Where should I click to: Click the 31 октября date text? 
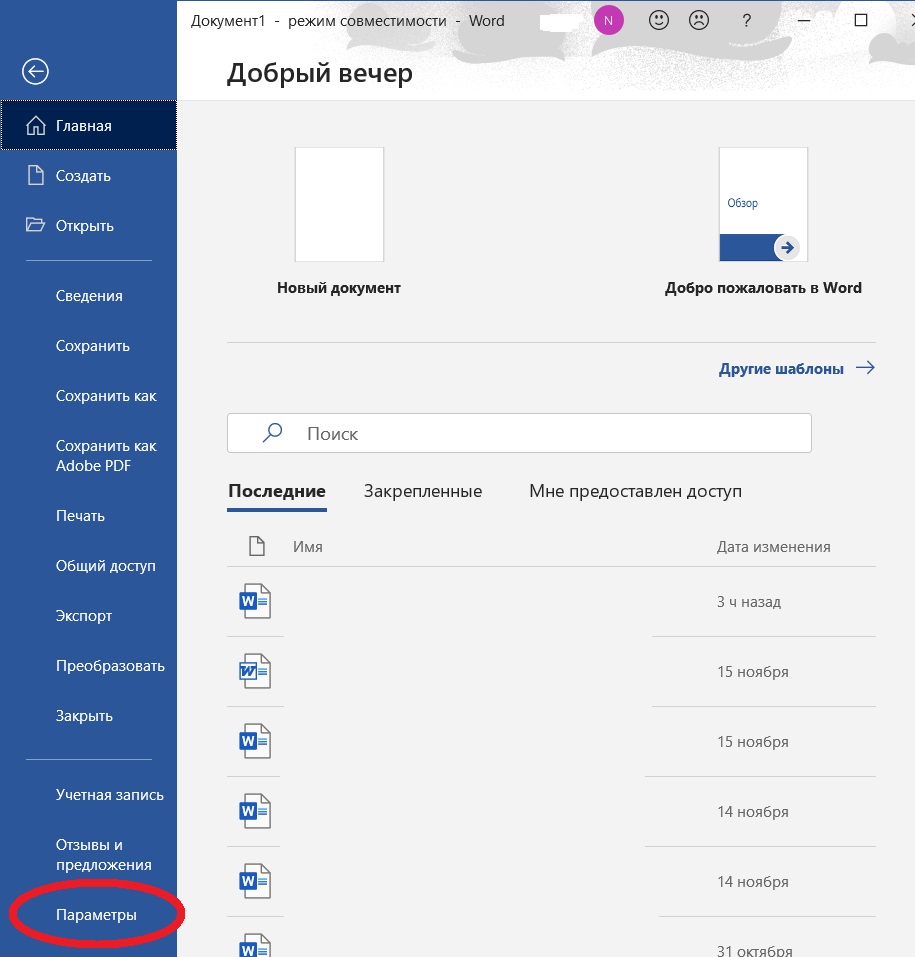click(754, 950)
